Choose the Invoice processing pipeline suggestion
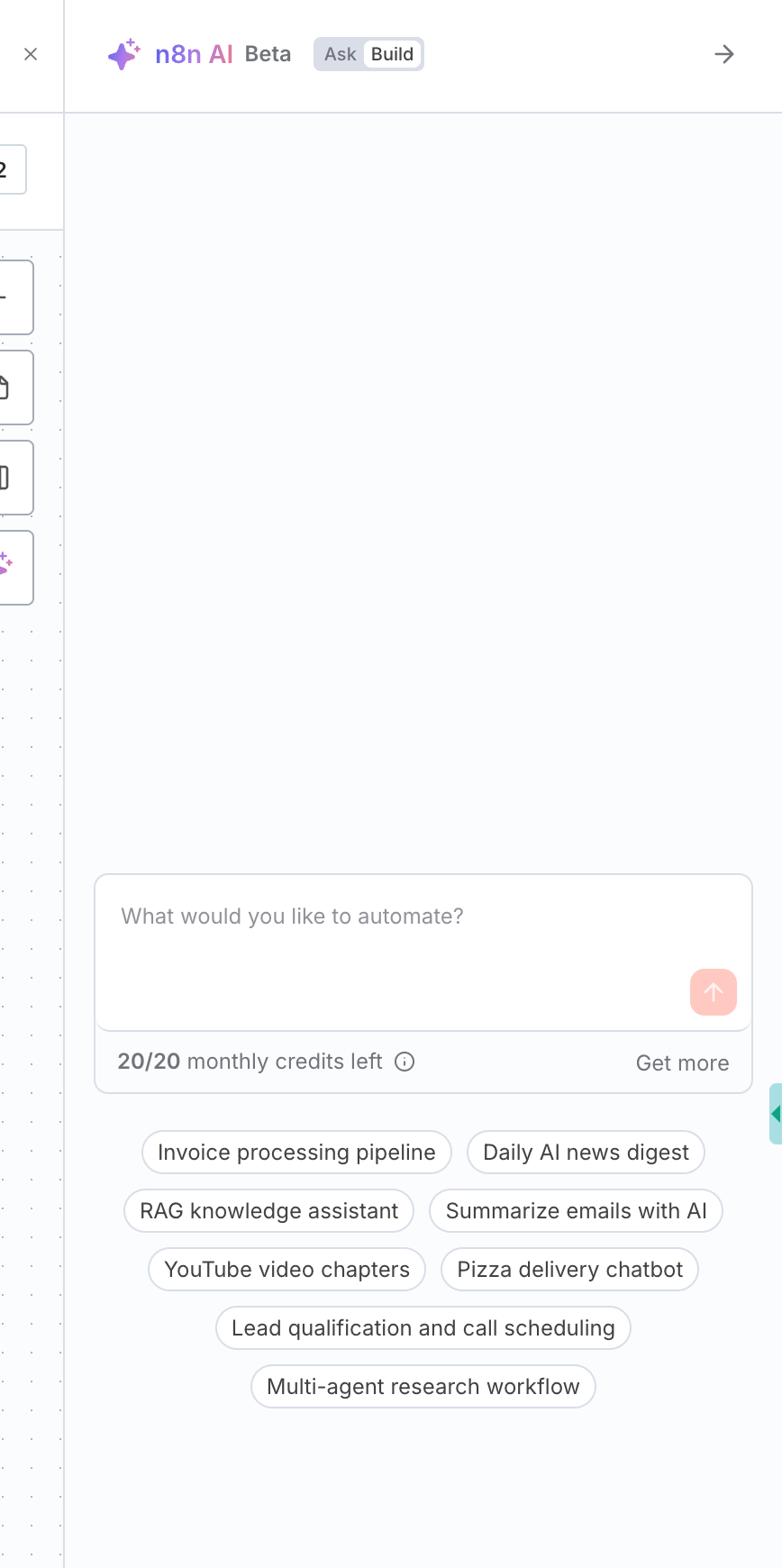This screenshot has width=782, height=1568. coord(296,1153)
